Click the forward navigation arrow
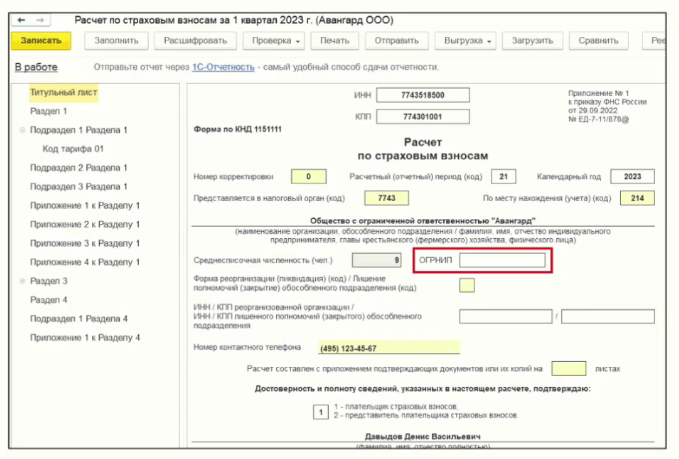The height and width of the screenshot is (459, 679). [40, 20]
